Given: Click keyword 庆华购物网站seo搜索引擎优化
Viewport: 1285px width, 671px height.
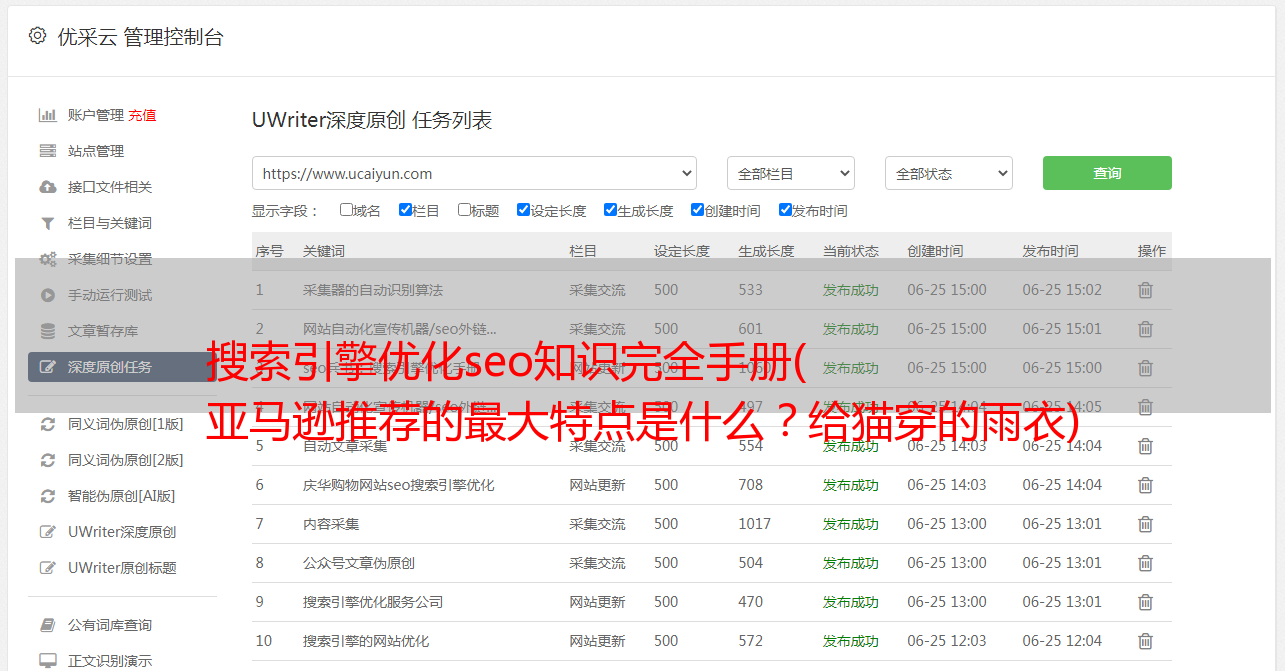Looking at the screenshot, I should tap(399, 485).
